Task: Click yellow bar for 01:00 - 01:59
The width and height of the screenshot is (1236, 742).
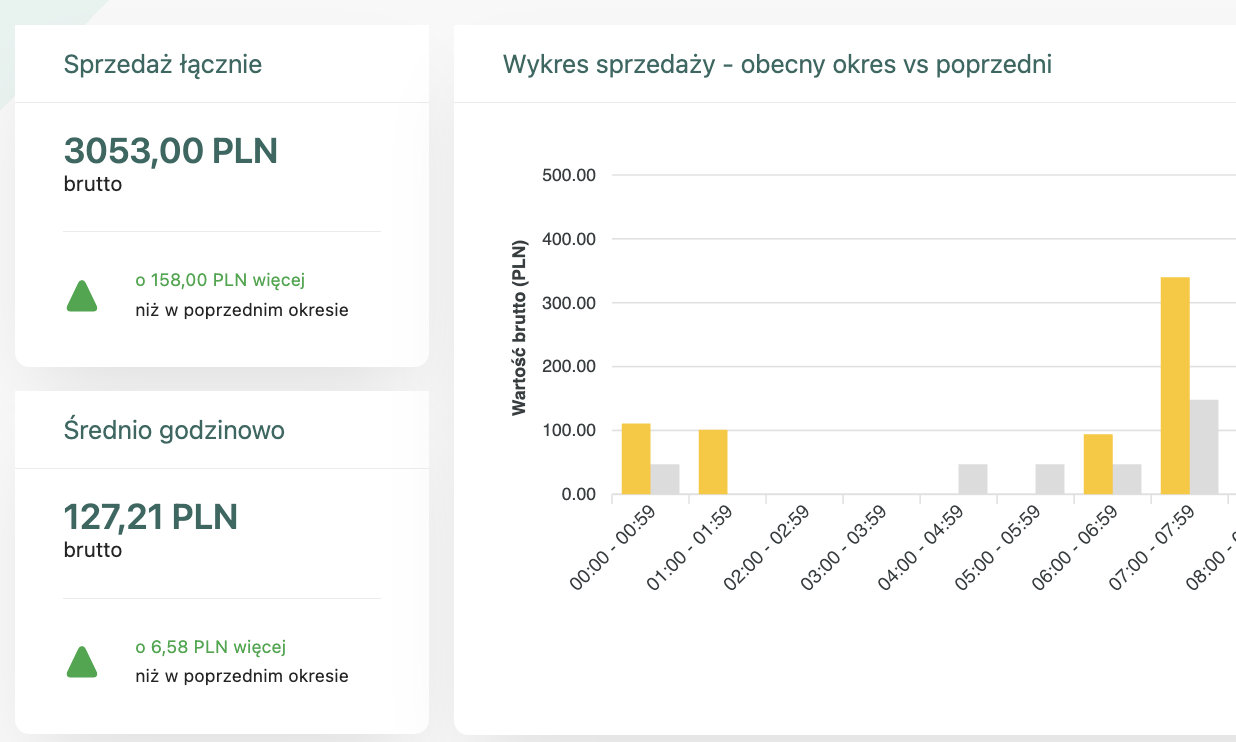Action: coord(713,462)
